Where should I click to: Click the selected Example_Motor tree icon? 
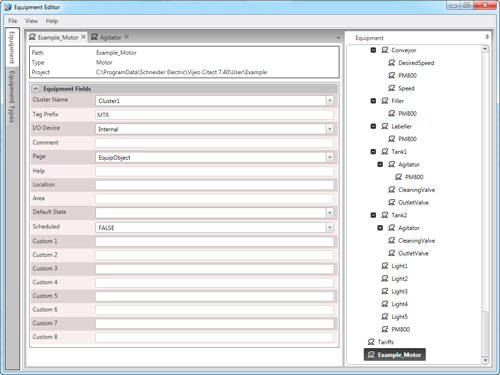coord(371,355)
